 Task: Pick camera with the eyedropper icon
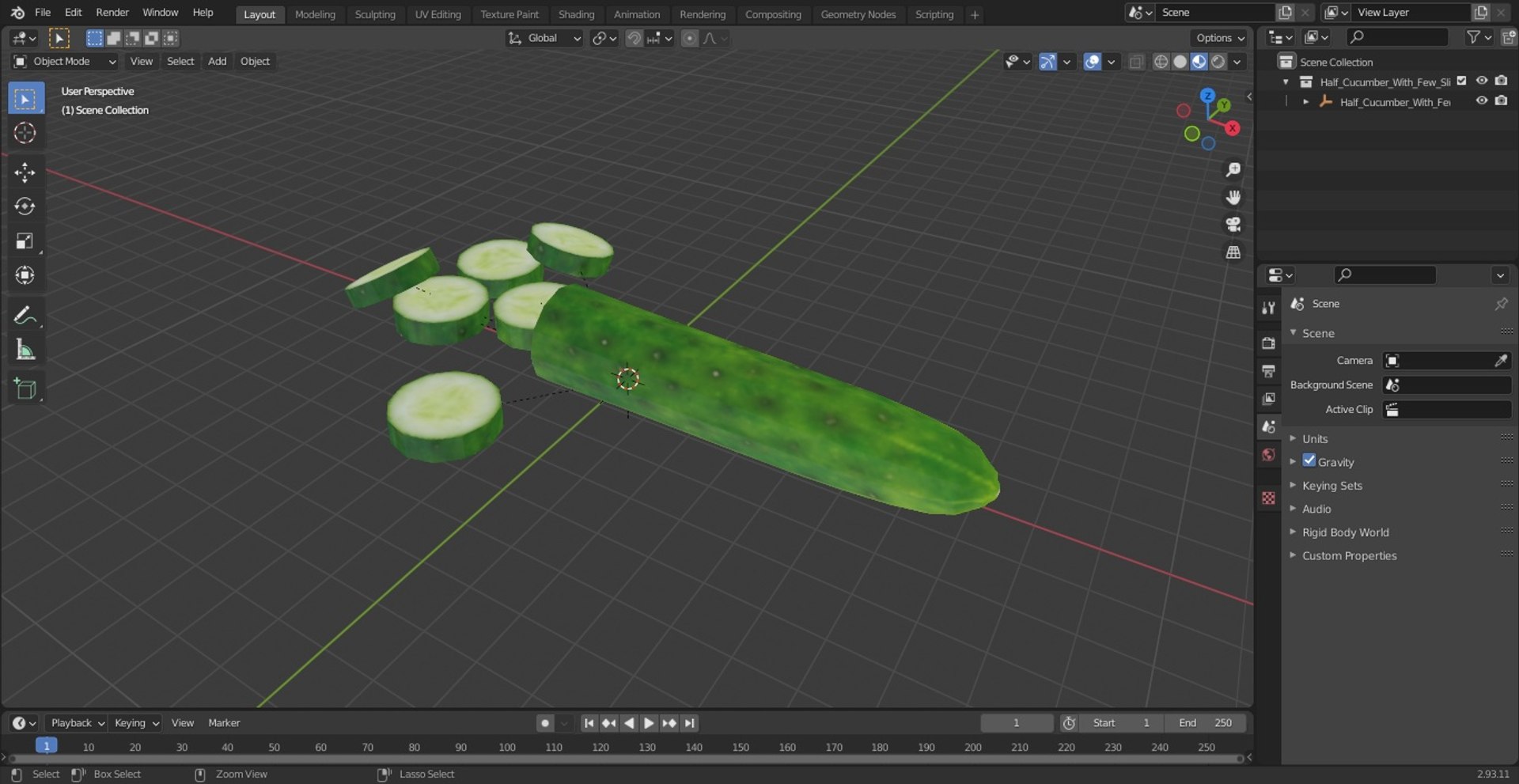pos(1501,361)
